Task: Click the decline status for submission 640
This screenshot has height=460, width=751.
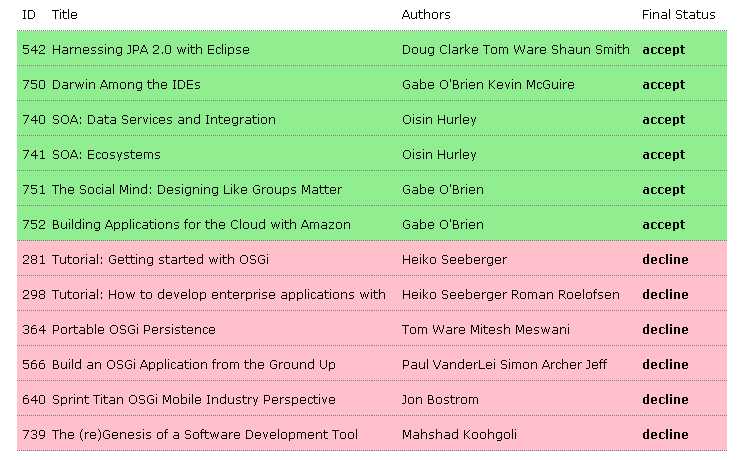Action: [x=665, y=399]
